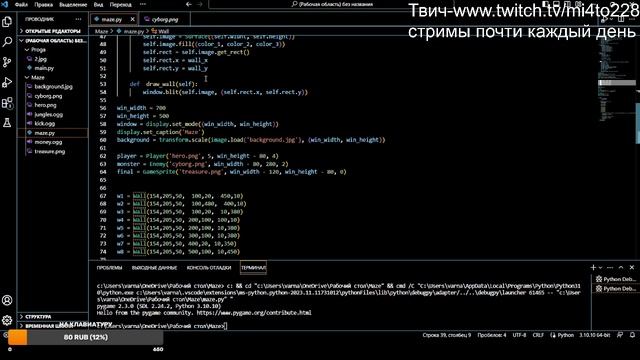This screenshot has width=640, height=360.
Task: Open cyborg.png in the file tree
Action: coord(48,96)
